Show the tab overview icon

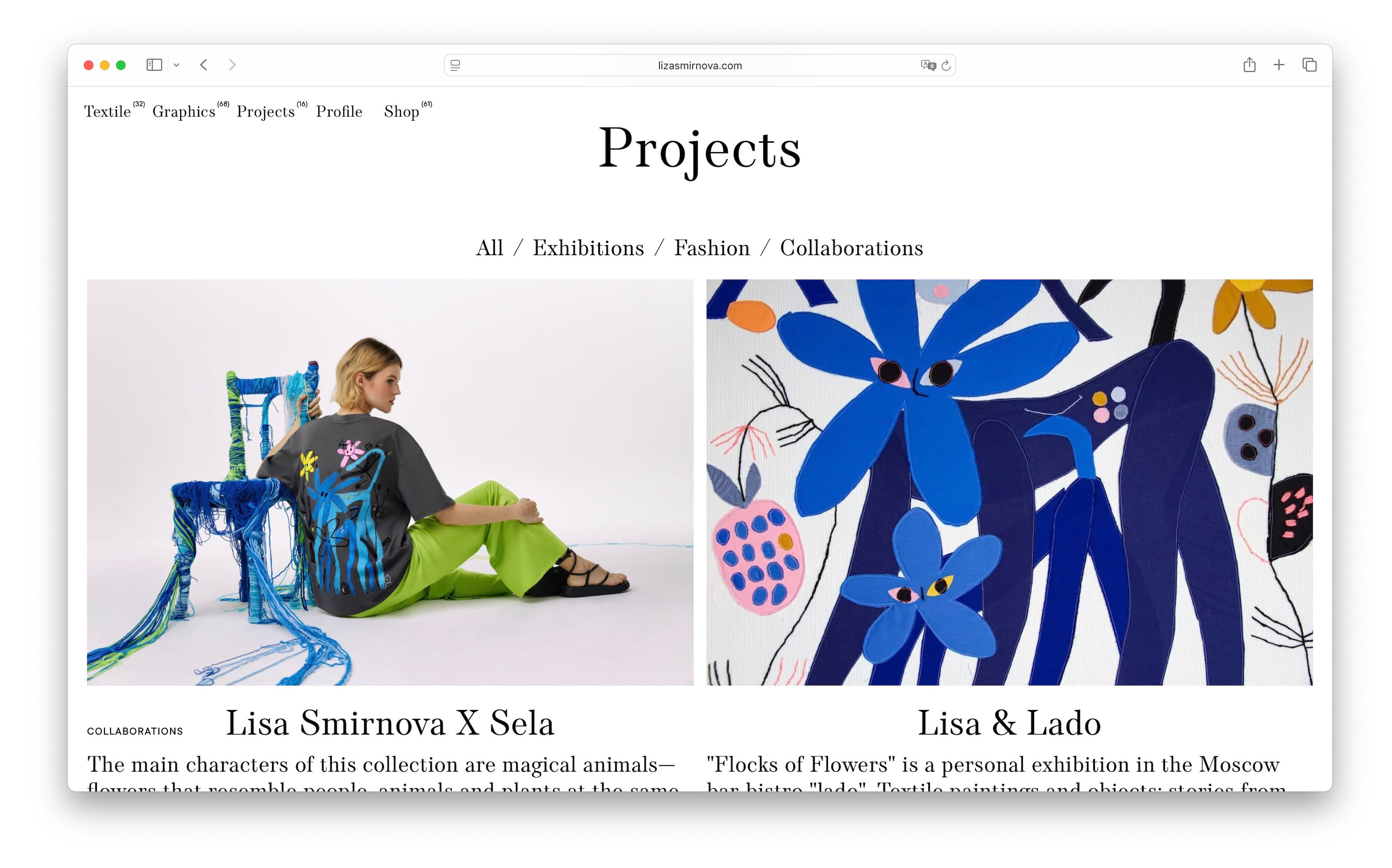tap(1309, 65)
